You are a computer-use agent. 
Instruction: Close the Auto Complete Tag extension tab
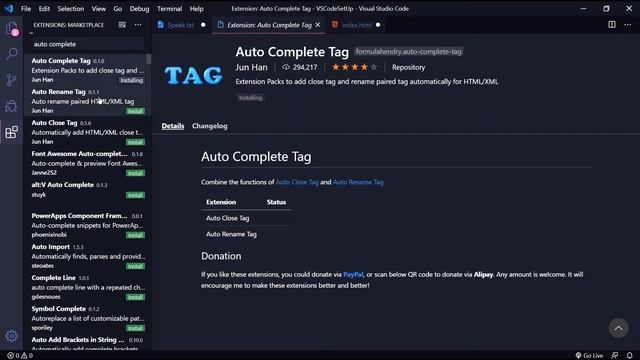click(x=318, y=25)
